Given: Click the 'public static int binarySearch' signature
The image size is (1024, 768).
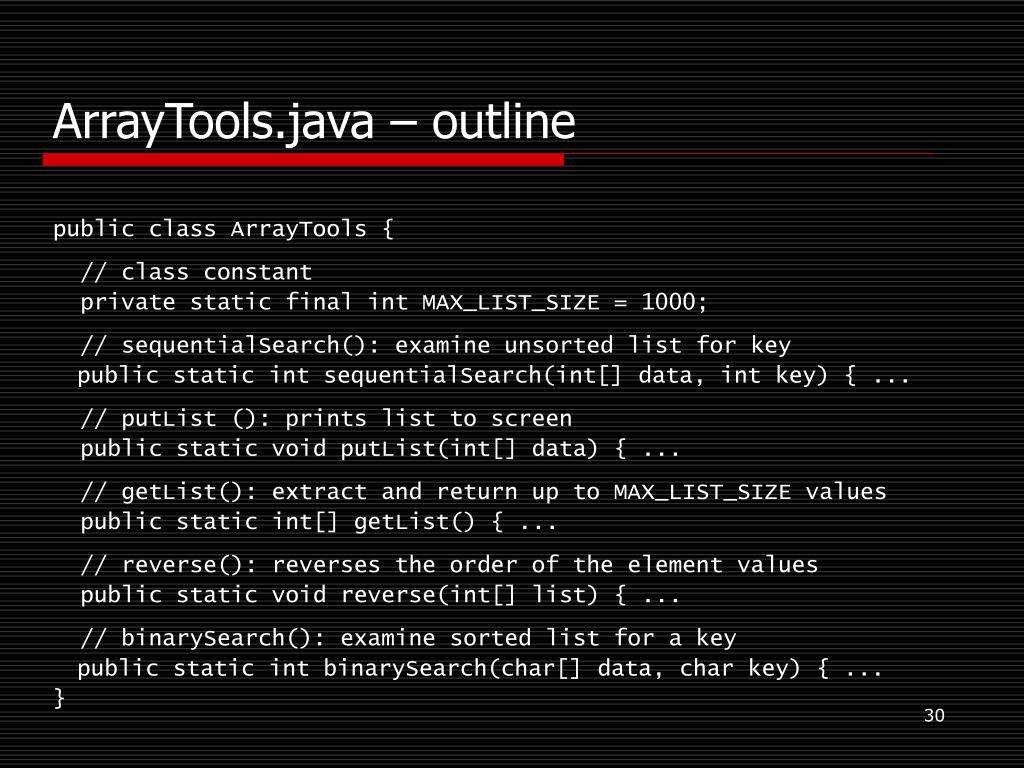Looking at the screenshot, I should pyautogui.click(x=480, y=668).
